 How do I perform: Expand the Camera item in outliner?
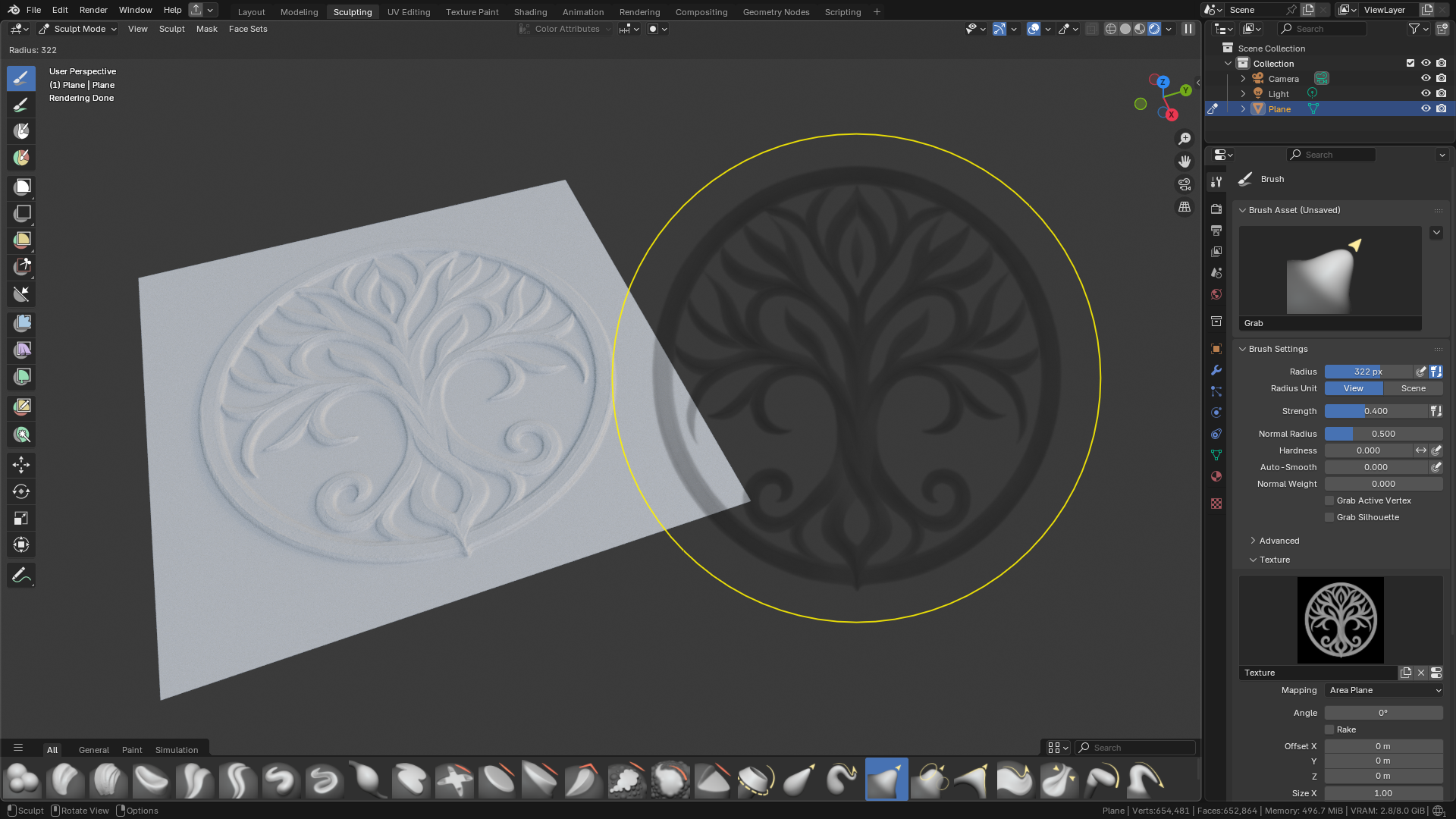[1243, 79]
